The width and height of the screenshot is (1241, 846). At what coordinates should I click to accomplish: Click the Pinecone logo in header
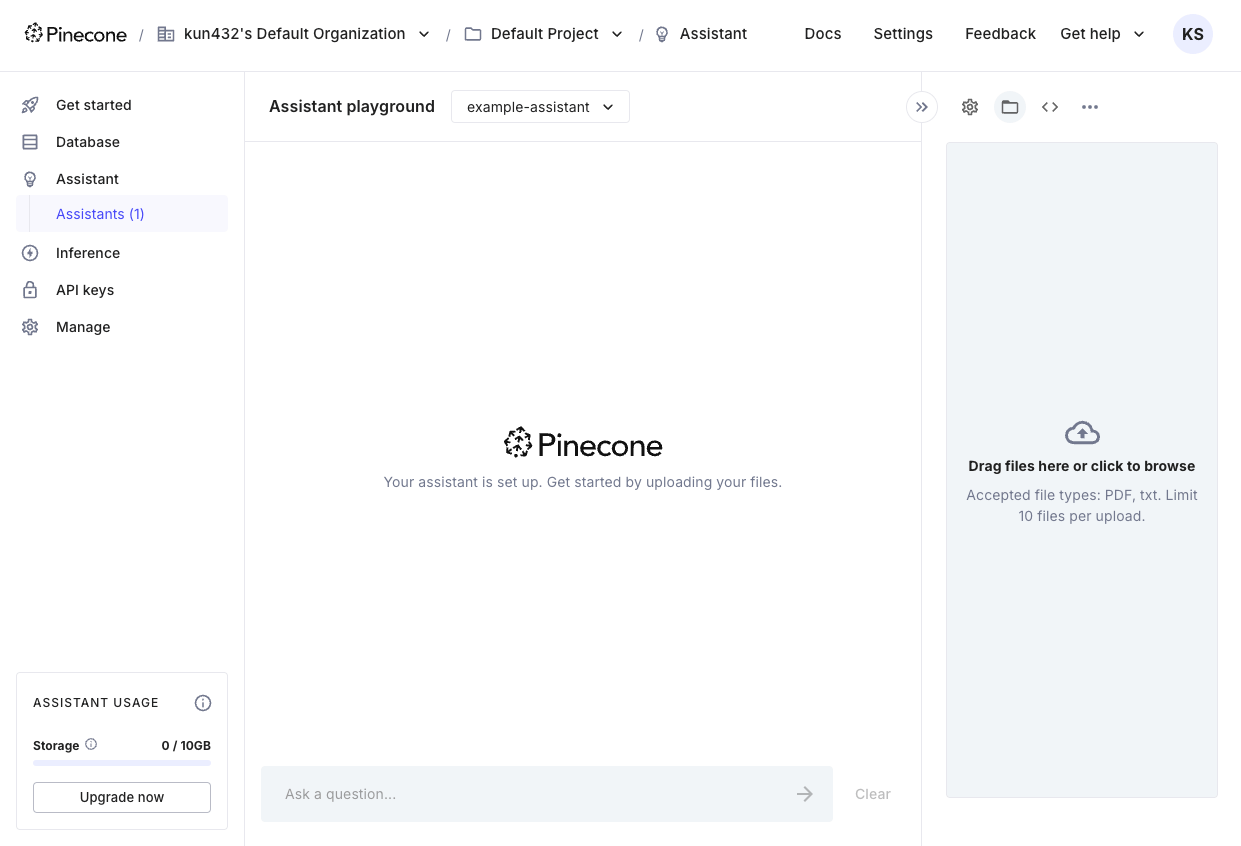[x=76, y=34]
